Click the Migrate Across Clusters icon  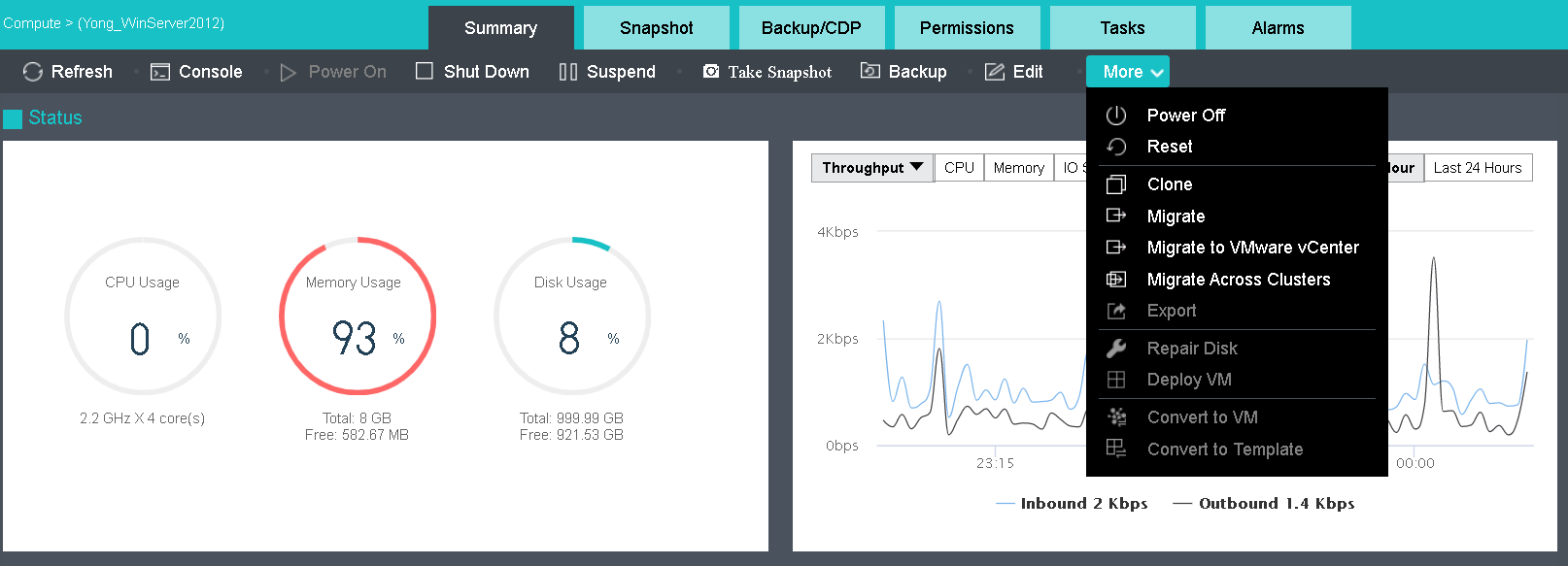click(x=1116, y=280)
